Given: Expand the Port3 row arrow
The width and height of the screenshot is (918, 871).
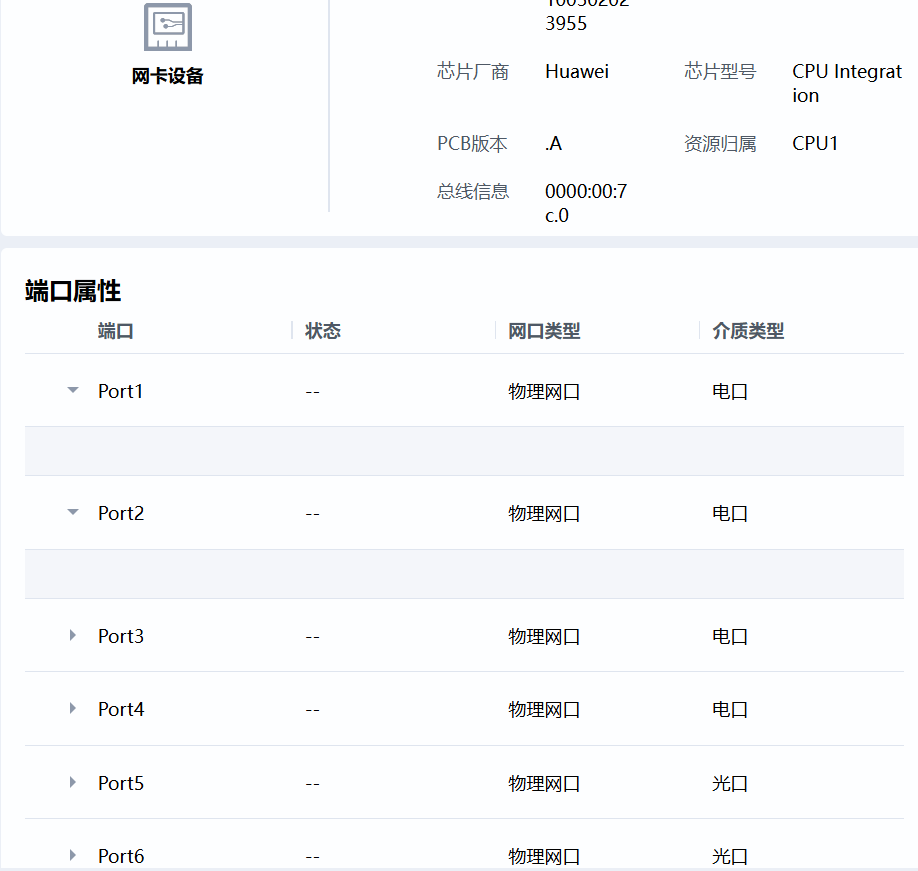Looking at the screenshot, I should pos(73,636).
